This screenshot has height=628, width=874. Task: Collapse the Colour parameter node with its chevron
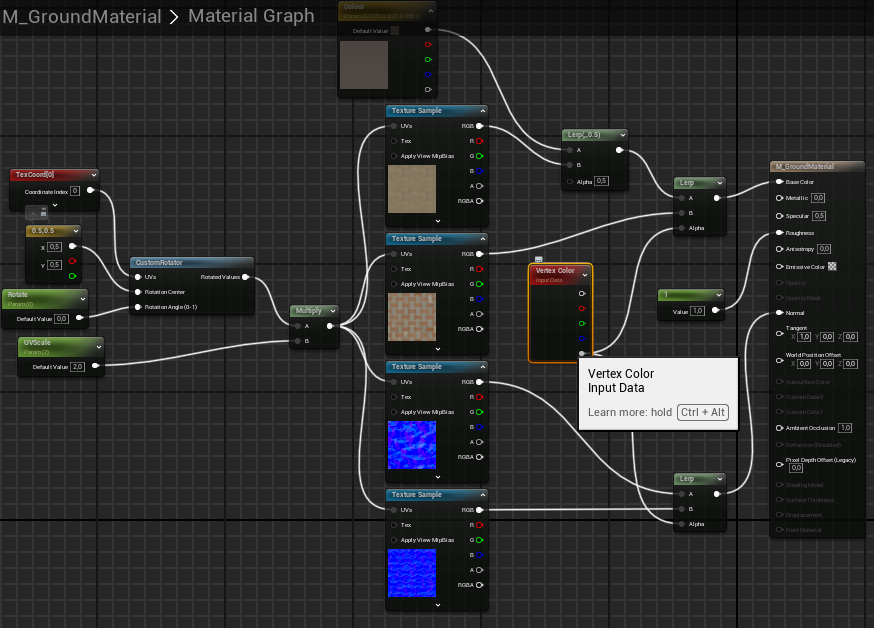coord(429,9)
